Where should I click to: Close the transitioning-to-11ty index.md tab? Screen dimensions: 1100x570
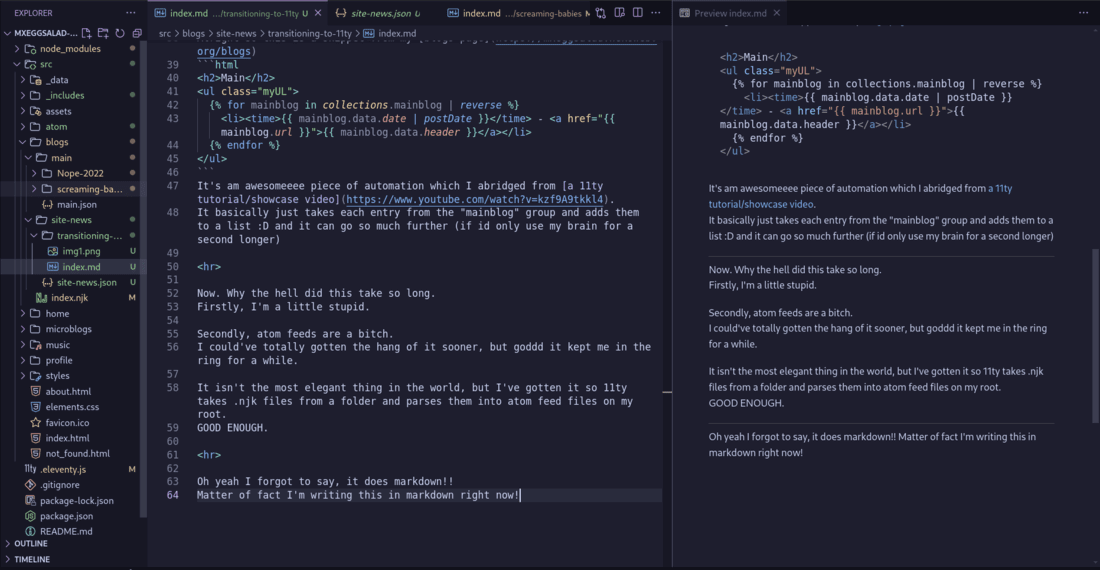coord(318,13)
